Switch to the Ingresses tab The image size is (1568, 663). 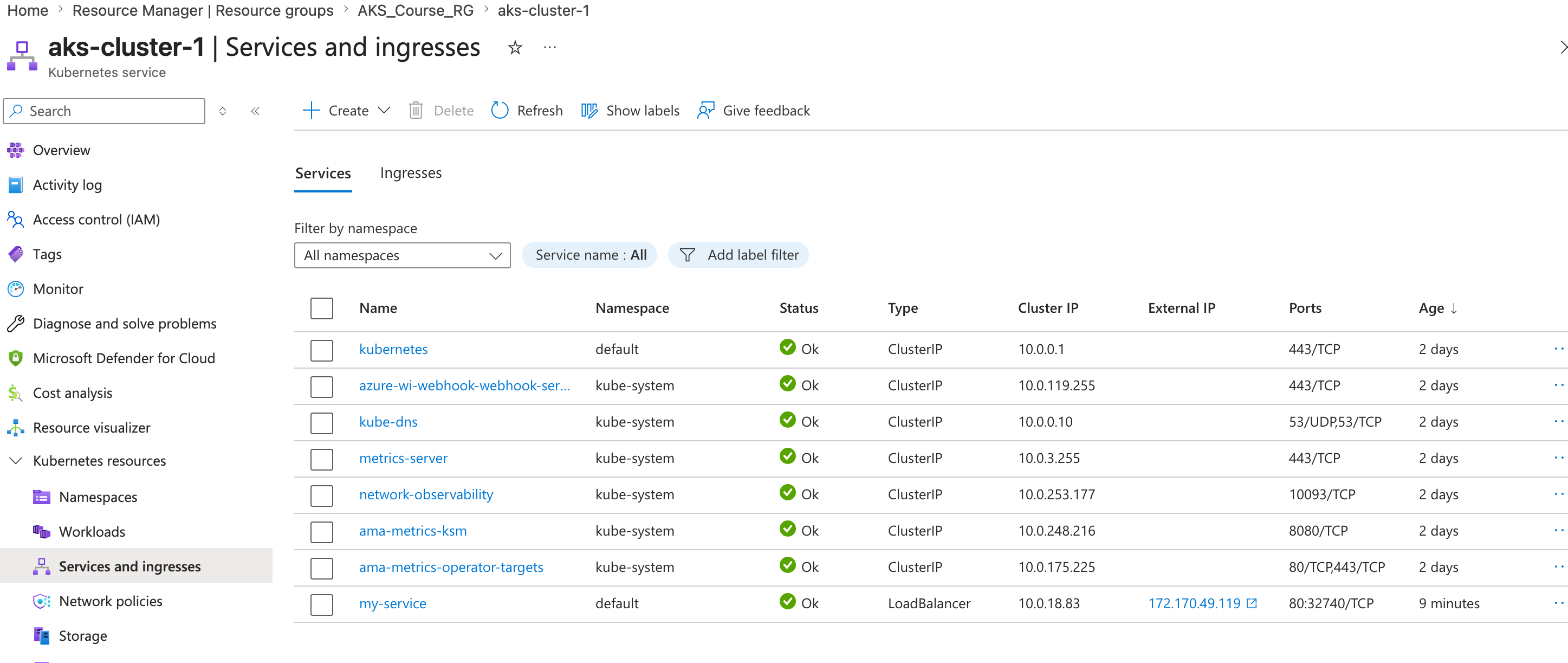coord(411,173)
